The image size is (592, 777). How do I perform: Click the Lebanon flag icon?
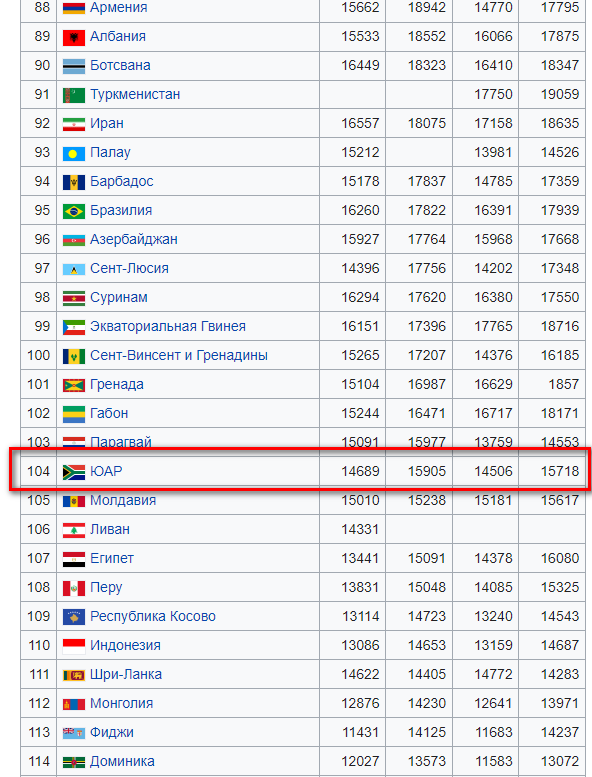point(74,530)
